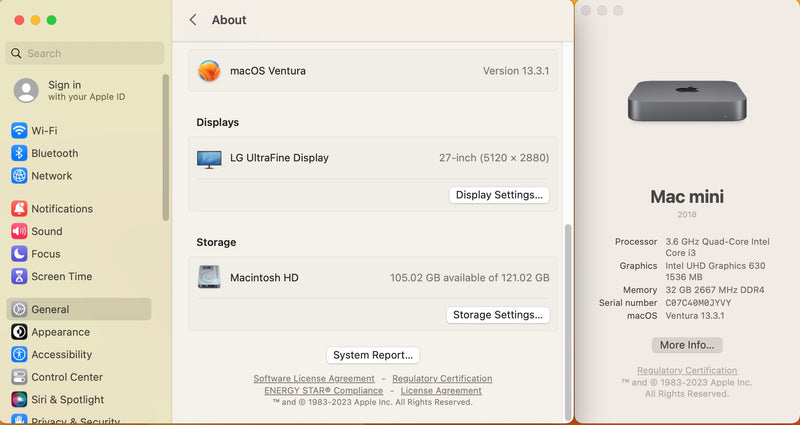Open Notifications via its bell icon
This screenshot has width=800, height=425.
point(19,209)
